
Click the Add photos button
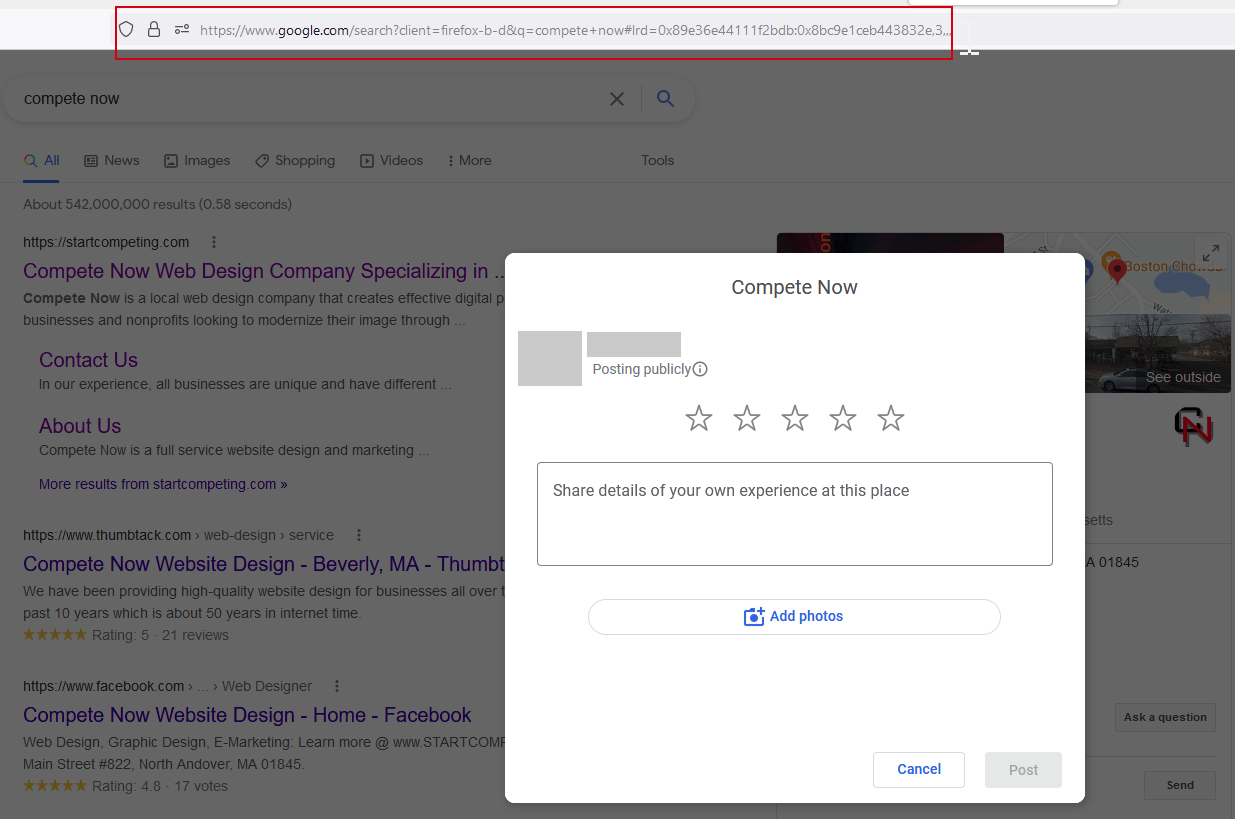(x=794, y=617)
